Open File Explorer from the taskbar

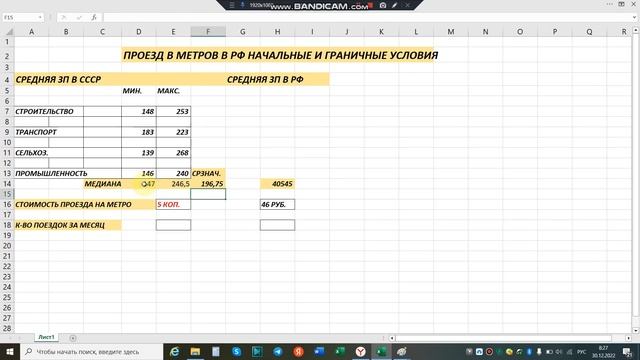coord(195,351)
